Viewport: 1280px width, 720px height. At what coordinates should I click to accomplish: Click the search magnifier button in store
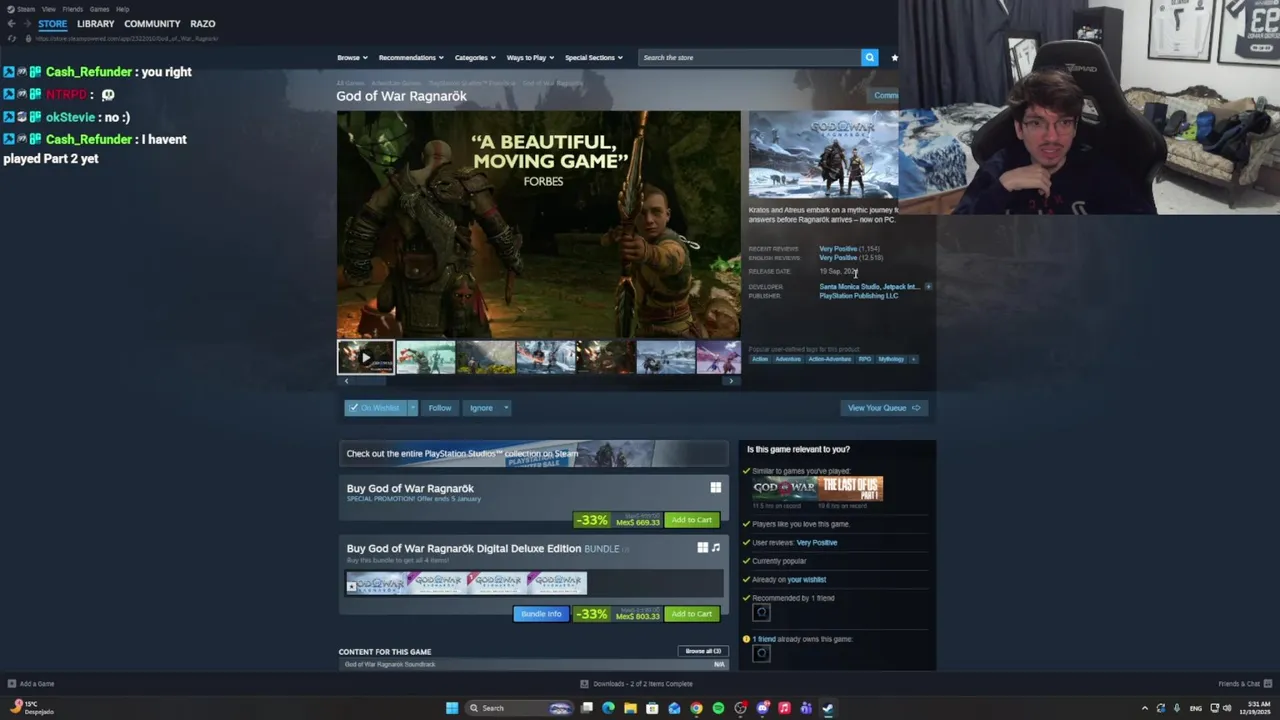point(870,57)
